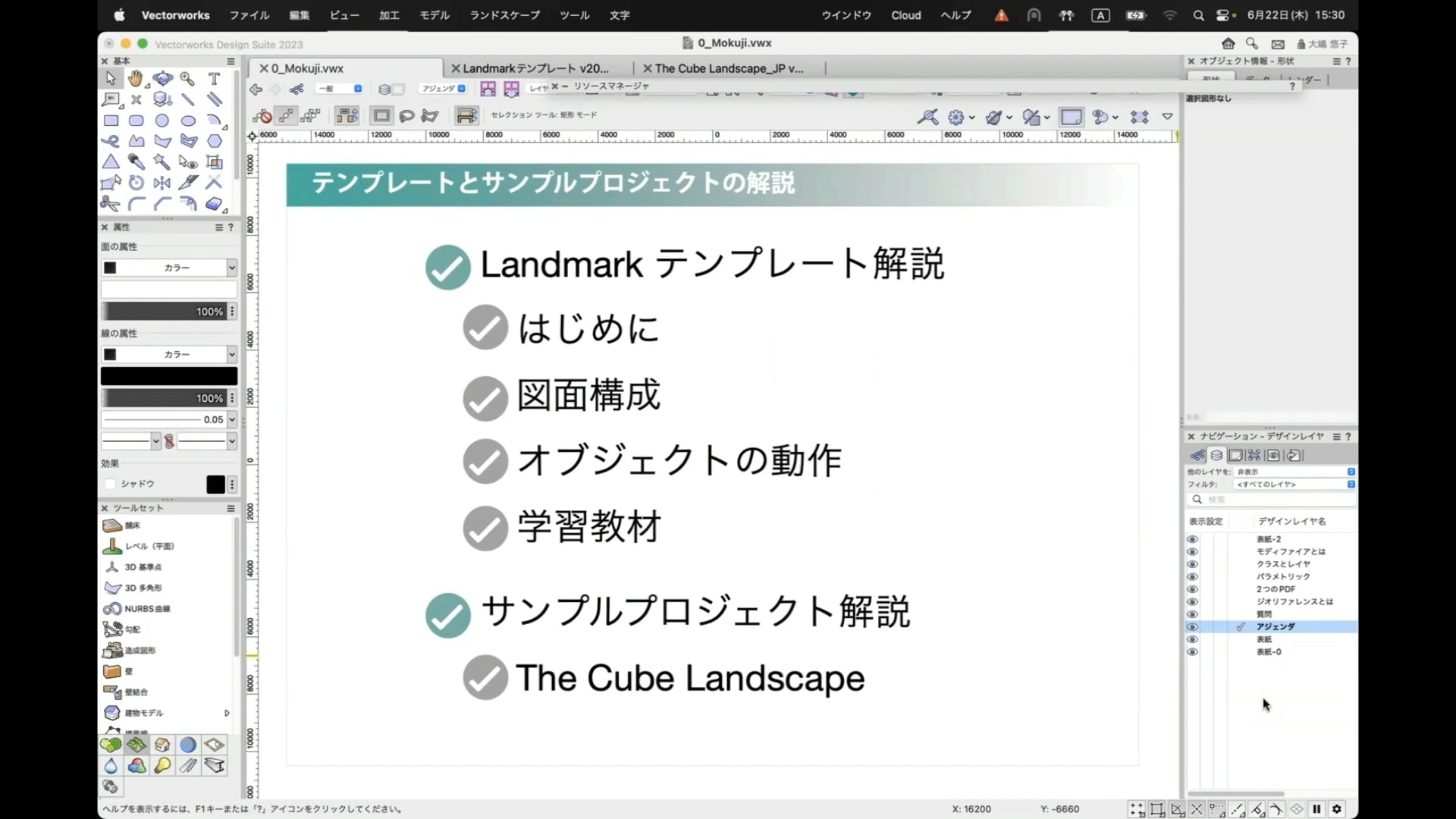This screenshot has width=1456, height=819.
Task: Click the fill opacity 100% slider
Action: [x=164, y=312]
